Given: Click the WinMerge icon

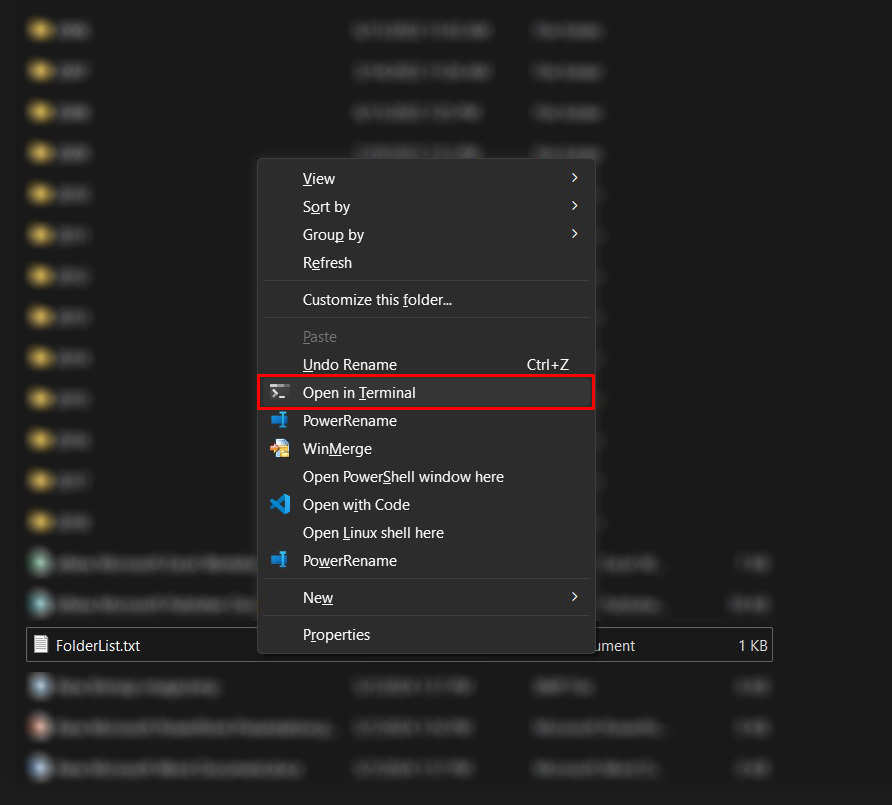Looking at the screenshot, I should coord(280,449).
